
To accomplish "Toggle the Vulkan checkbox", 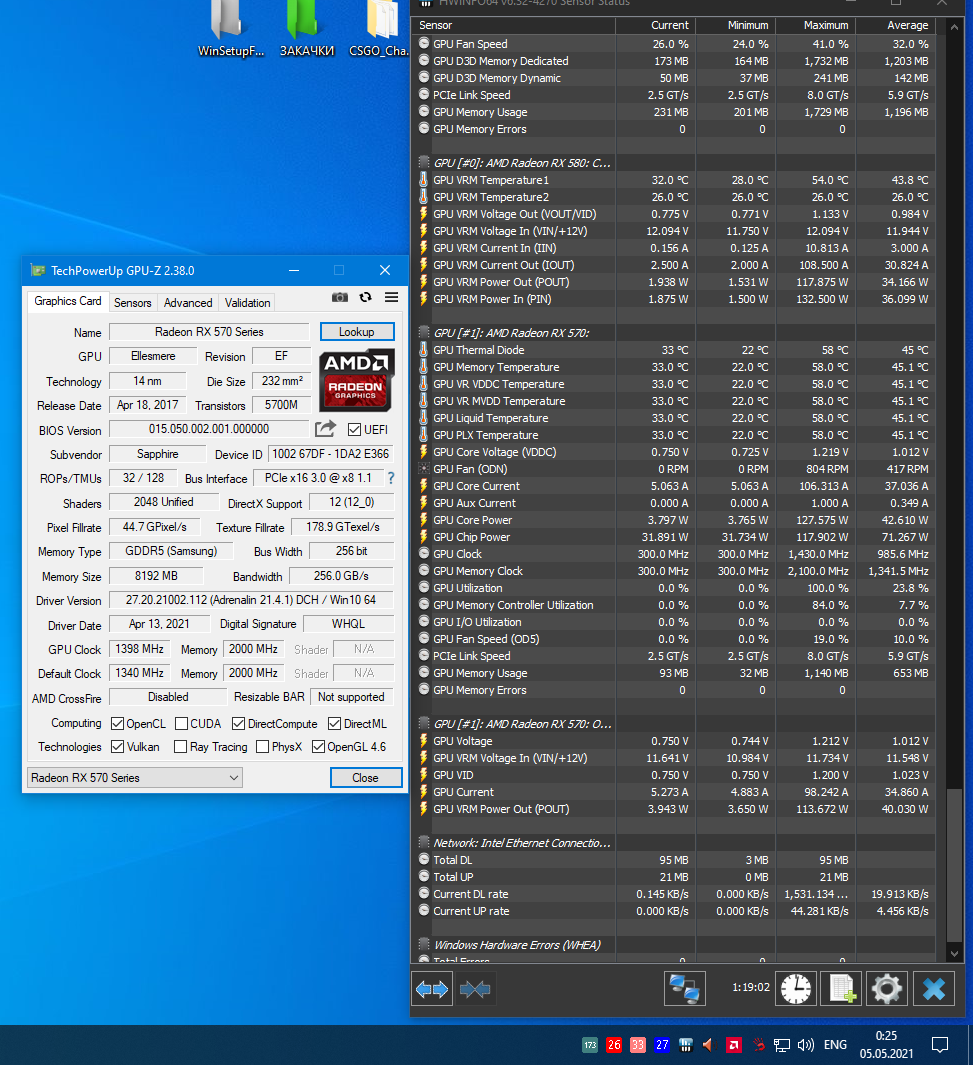I will (x=117, y=746).
